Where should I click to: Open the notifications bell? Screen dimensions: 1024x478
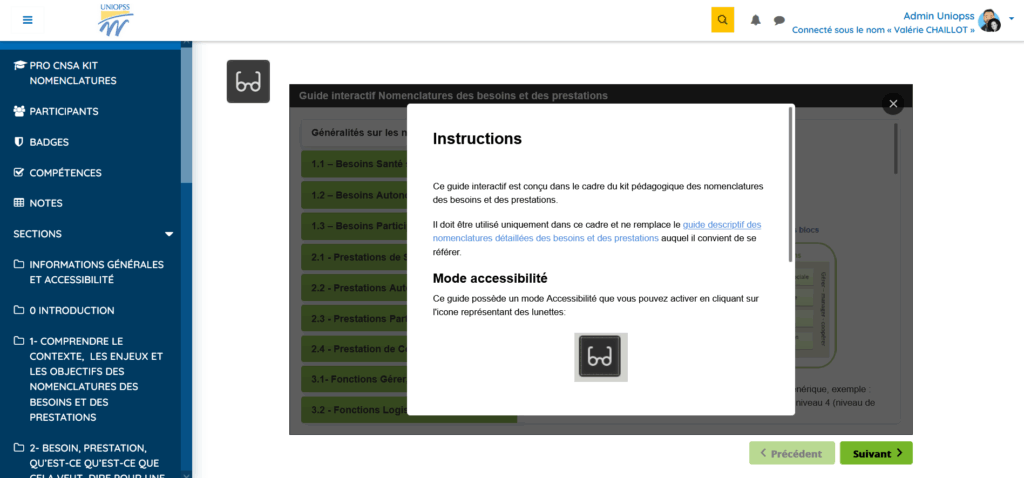pos(756,20)
